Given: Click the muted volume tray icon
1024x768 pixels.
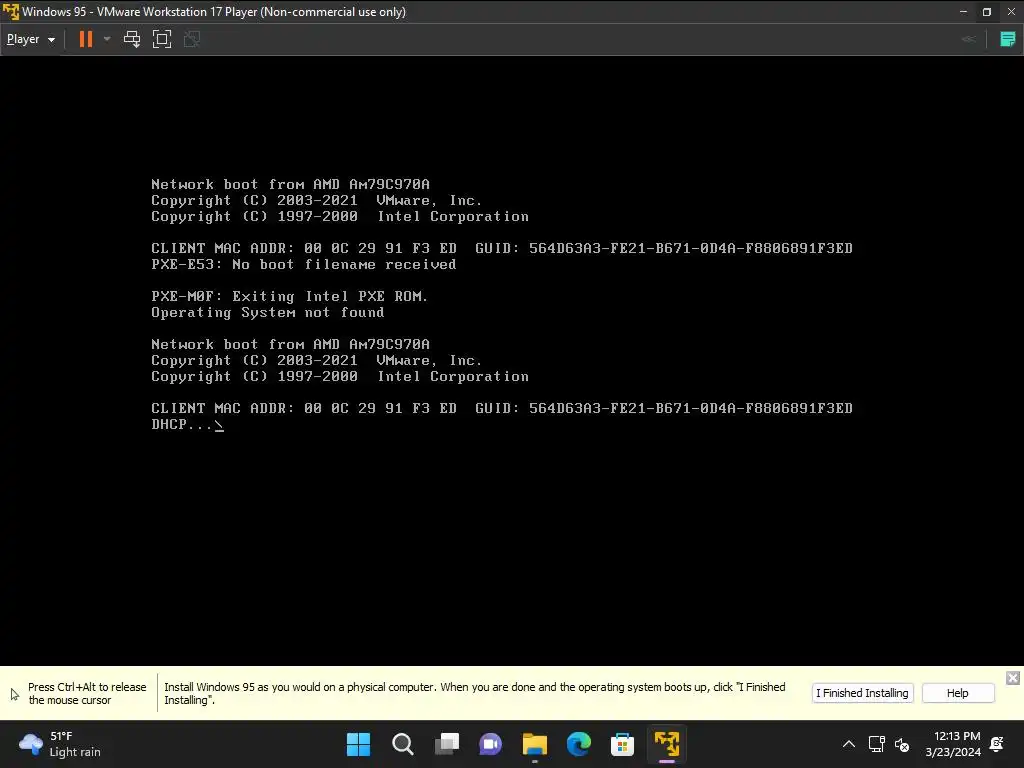Looking at the screenshot, I should pyautogui.click(x=902, y=744).
